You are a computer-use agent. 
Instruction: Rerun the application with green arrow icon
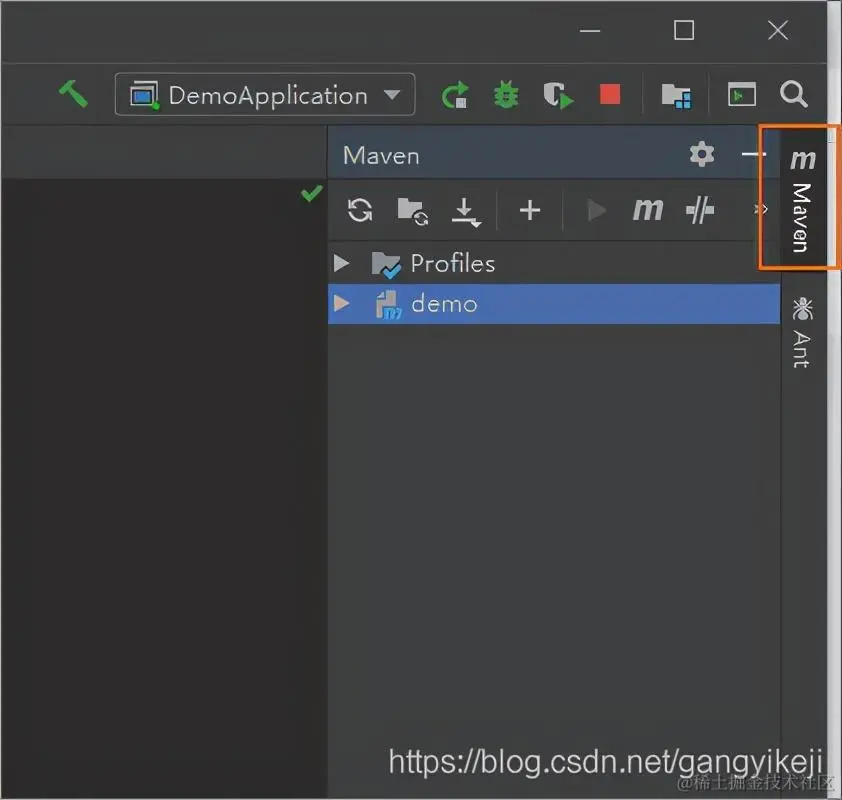click(x=455, y=95)
